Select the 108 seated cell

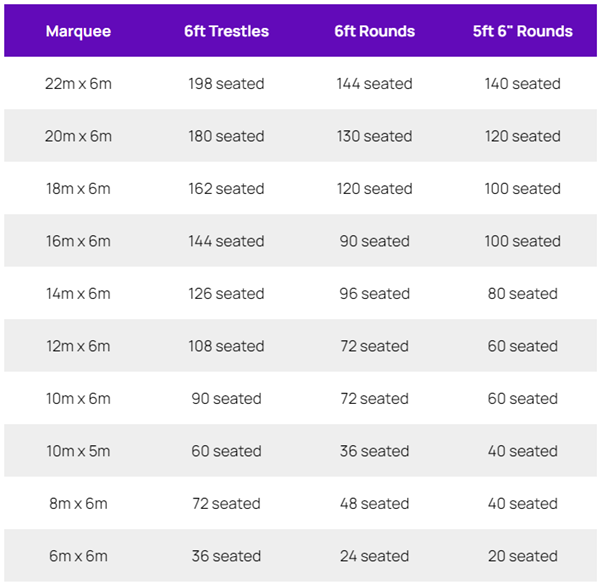pos(227,346)
